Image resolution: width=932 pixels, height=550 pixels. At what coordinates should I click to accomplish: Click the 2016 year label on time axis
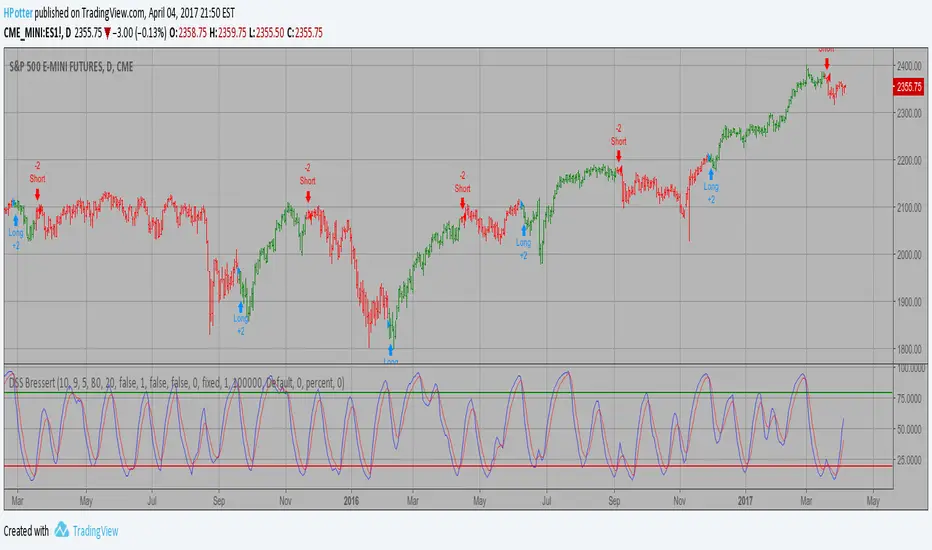[351, 501]
